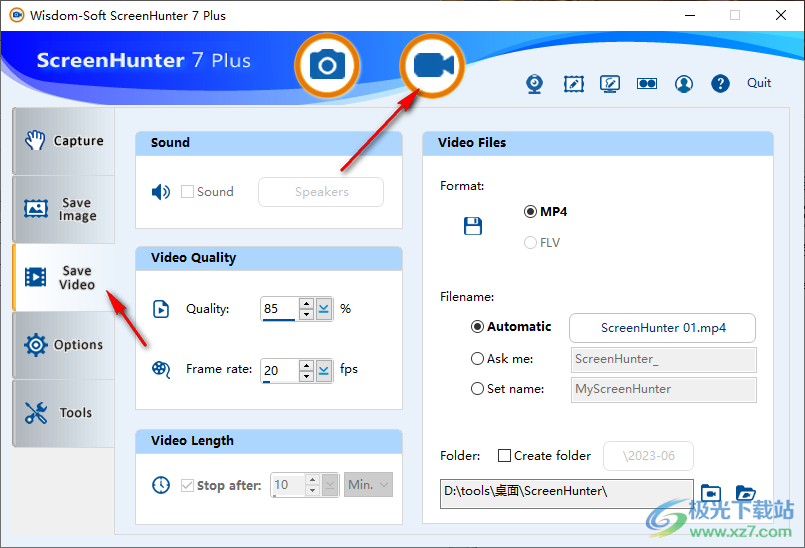Screen dimensions: 805x548
Task: Open the Capture tab
Action: pyautogui.click(x=64, y=141)
